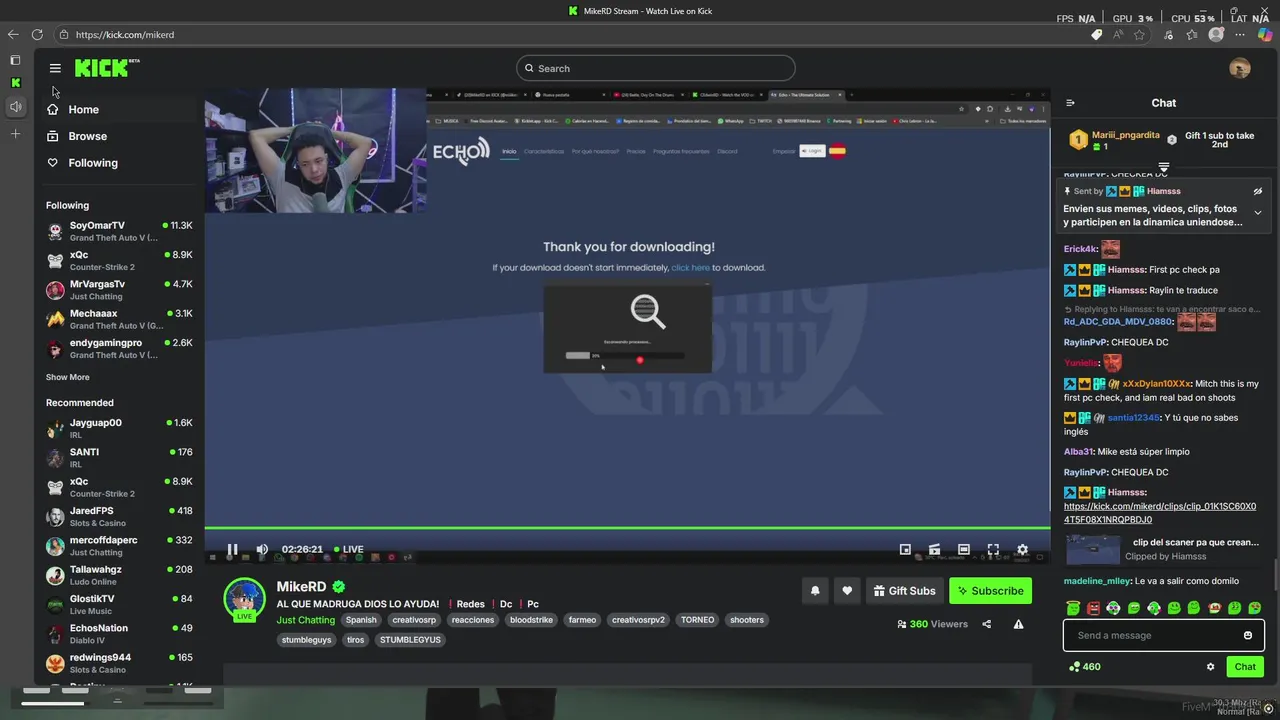Toggle mini player mode
1280x720 pixels.
coord(905,549)
